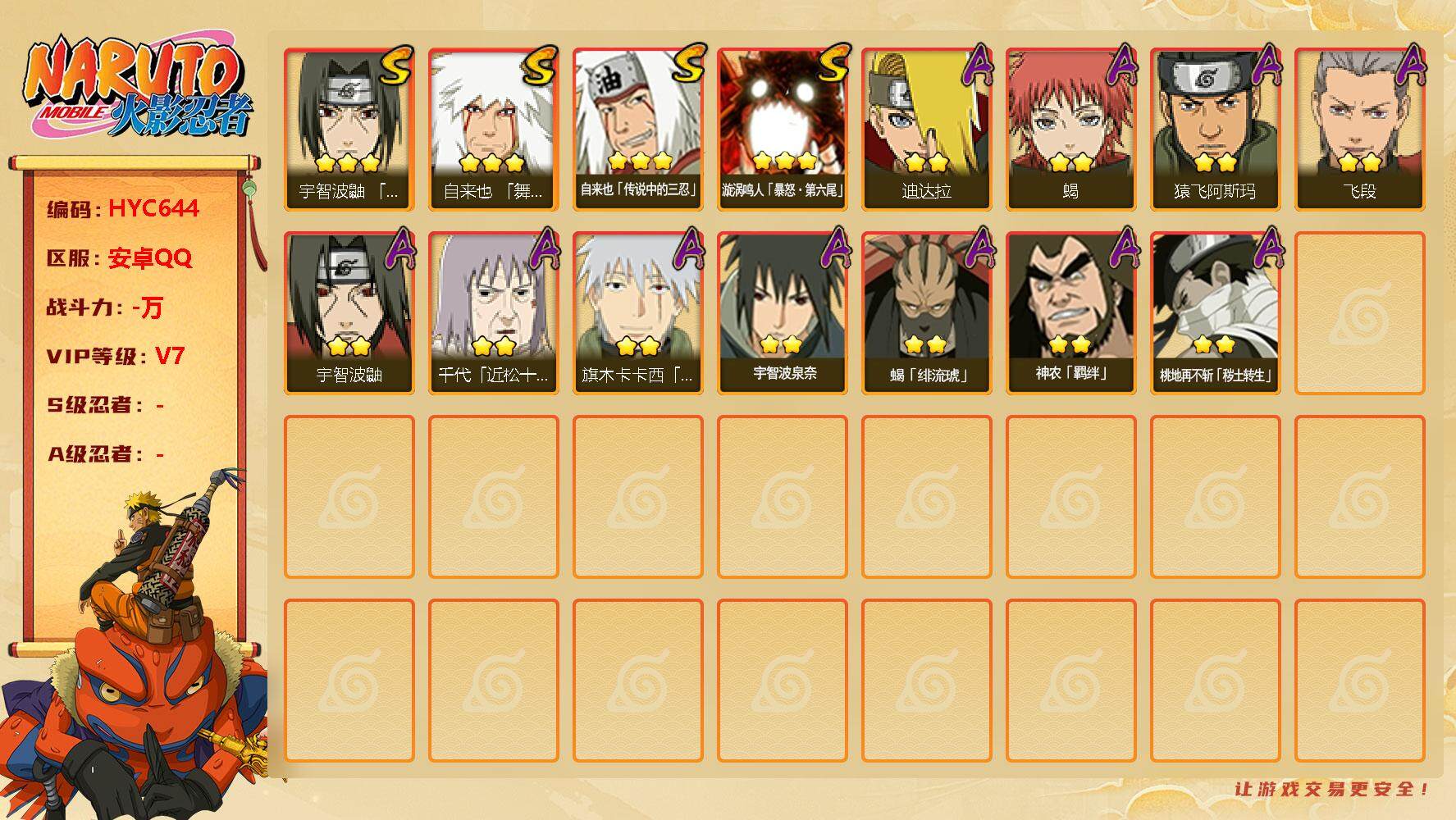Select the S-rank 宇智波鼬 card in top row
1456x820 pixels.
349,130
